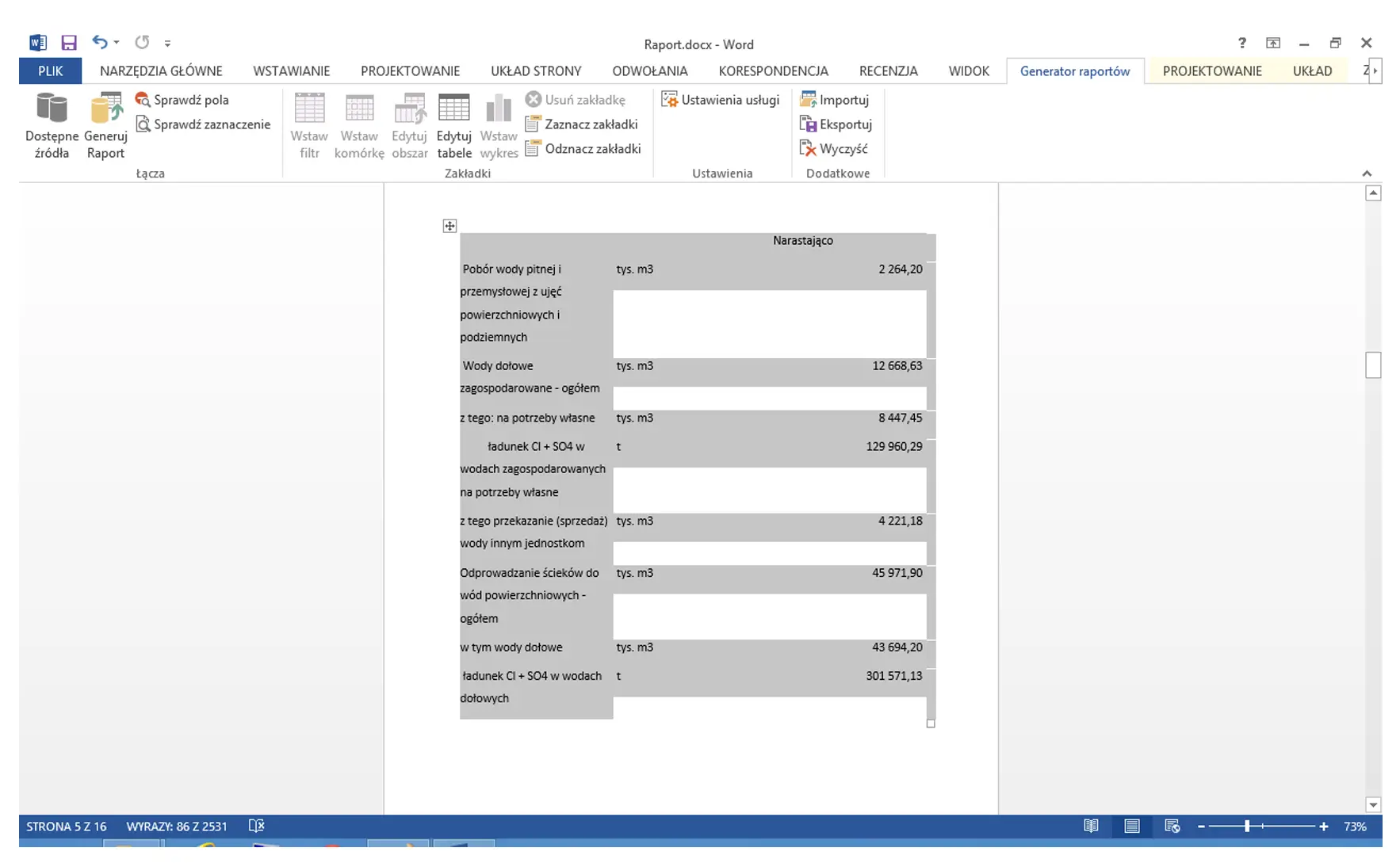Viewport: 1400px width, 863px height.
Task: Click the Wstaw filtr icon
Action: pos(309,126)
